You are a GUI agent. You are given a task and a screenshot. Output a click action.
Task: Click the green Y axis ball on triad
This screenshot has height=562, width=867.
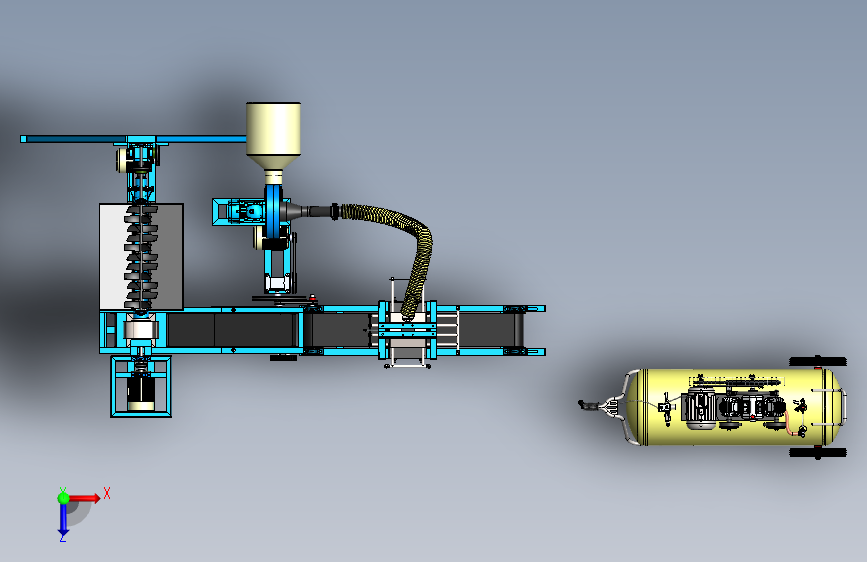[x=63, y=498]
